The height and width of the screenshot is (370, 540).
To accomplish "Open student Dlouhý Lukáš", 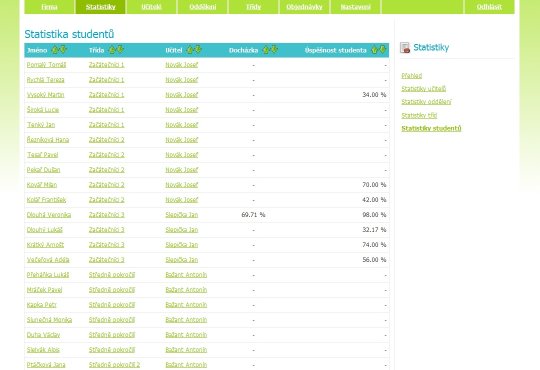I will click(45, 230).
